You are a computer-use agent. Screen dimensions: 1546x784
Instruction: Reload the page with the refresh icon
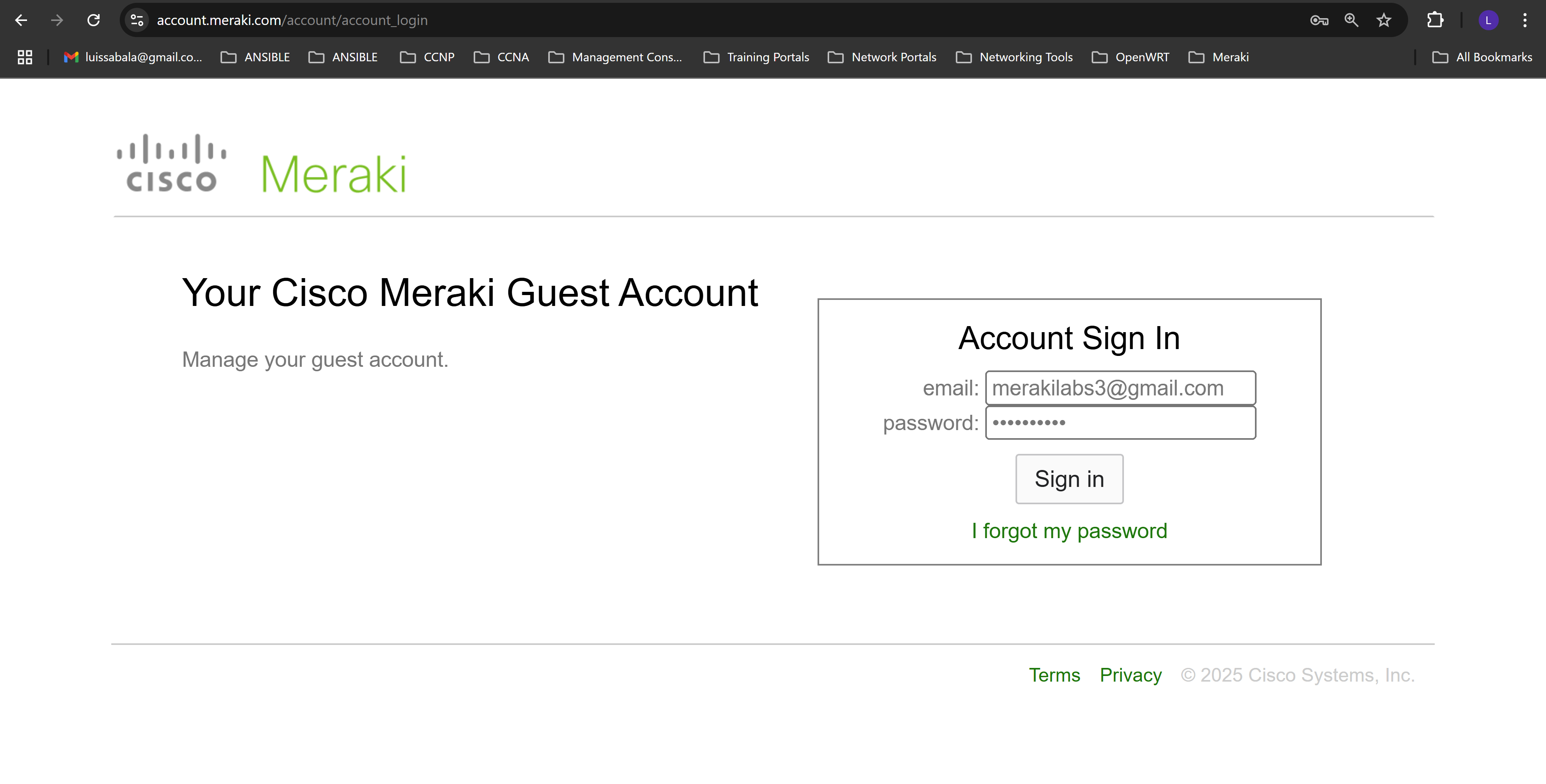pos(93,21)
